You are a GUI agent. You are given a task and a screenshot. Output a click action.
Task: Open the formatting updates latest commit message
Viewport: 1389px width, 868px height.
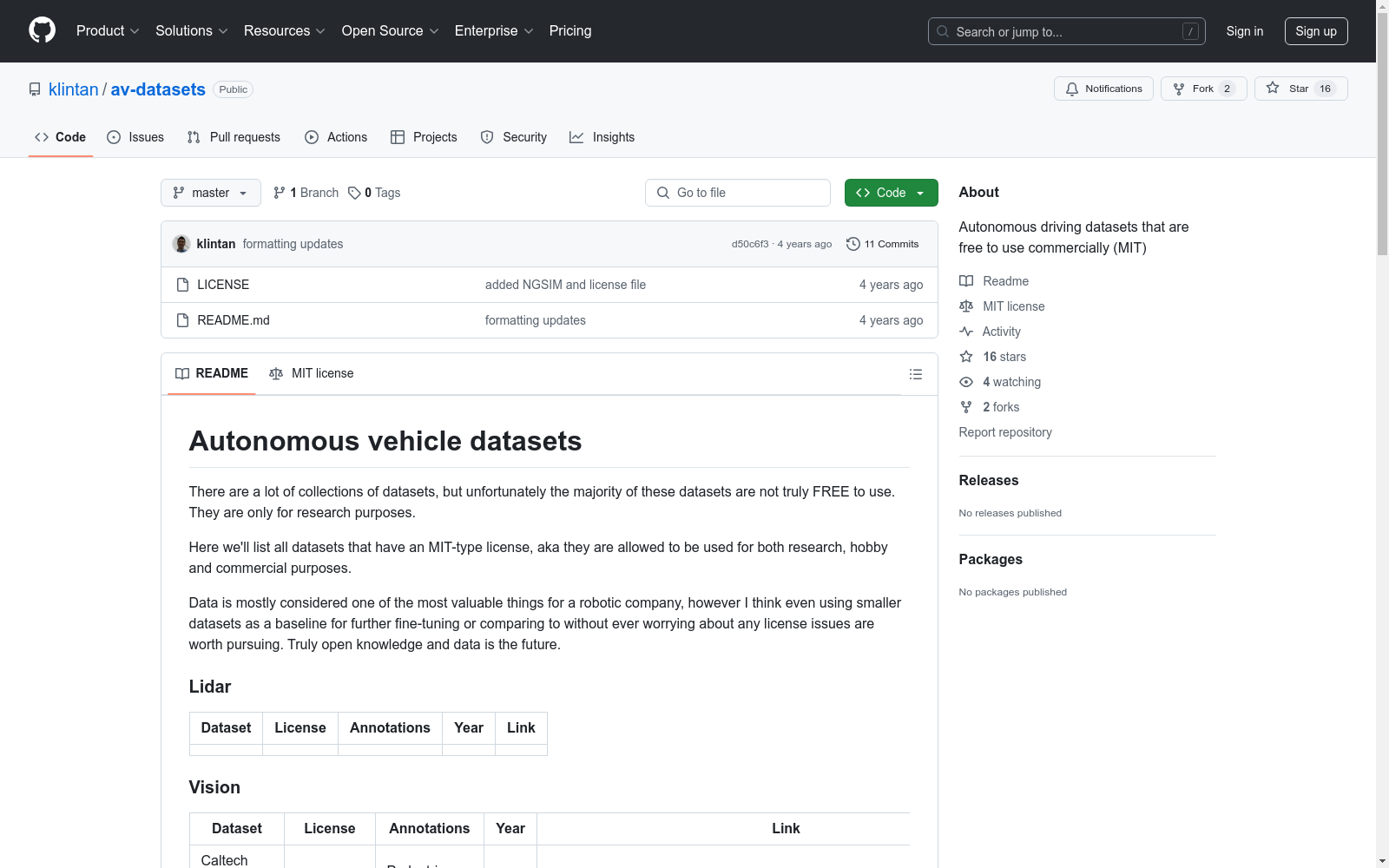pos(293,244)
